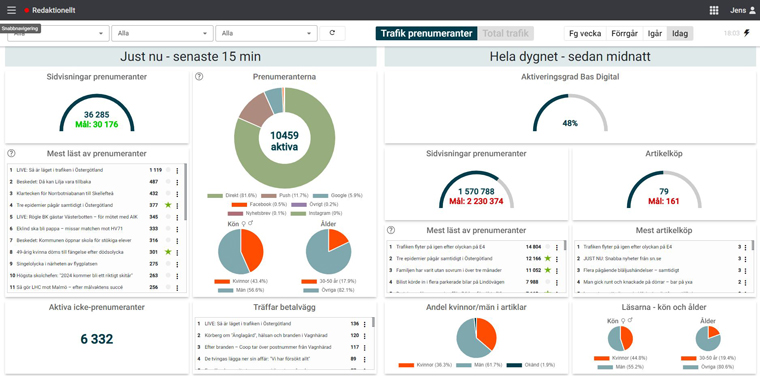This screenshot has height=376, width=760.
Task: Click the 10459 aktiva donut chart
Action: tap(285, 138)
